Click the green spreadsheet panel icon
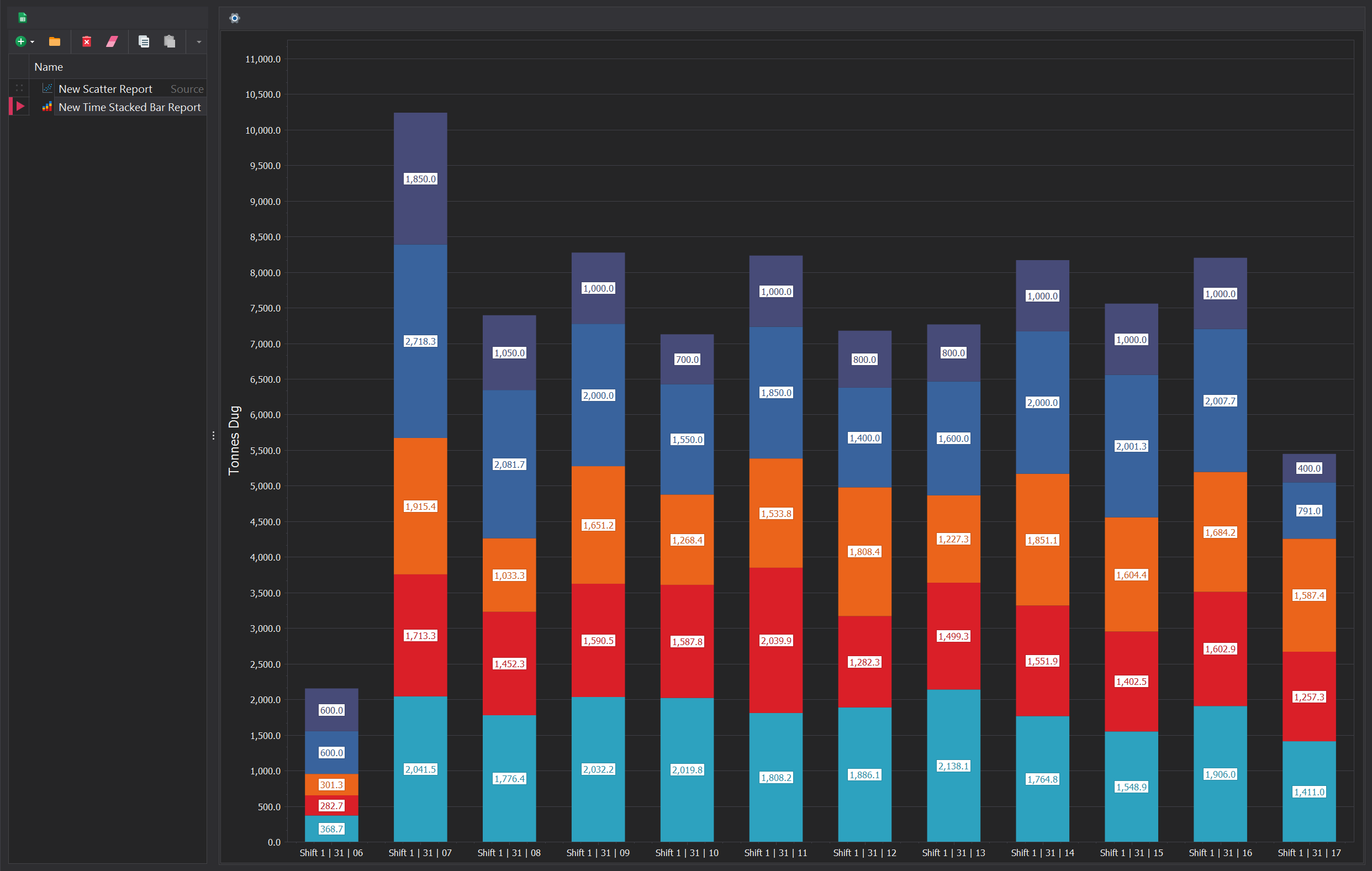Viewport: 1372px width, 871px height. point(22,18)
